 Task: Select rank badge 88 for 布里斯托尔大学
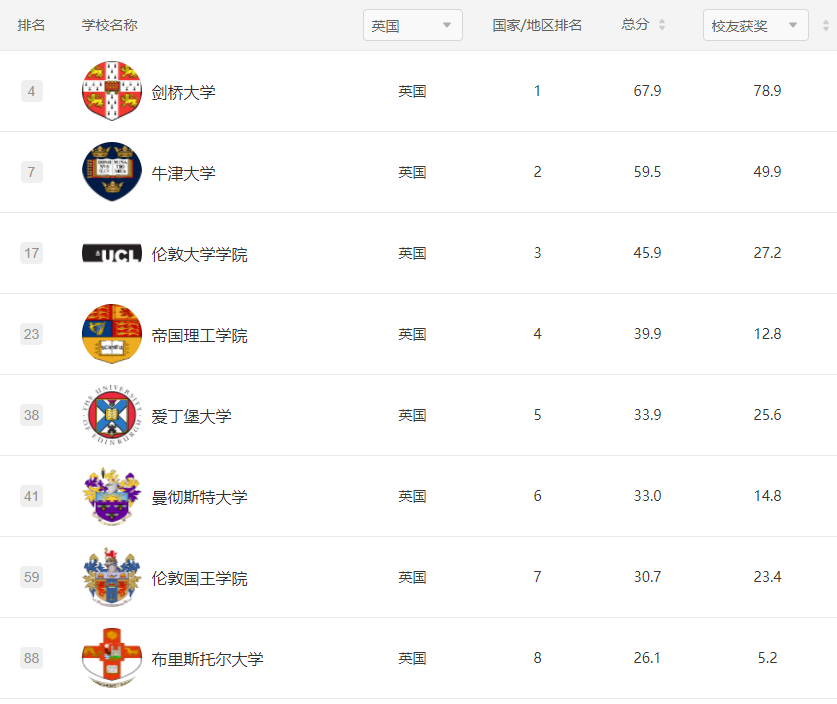tap(31, 659)
